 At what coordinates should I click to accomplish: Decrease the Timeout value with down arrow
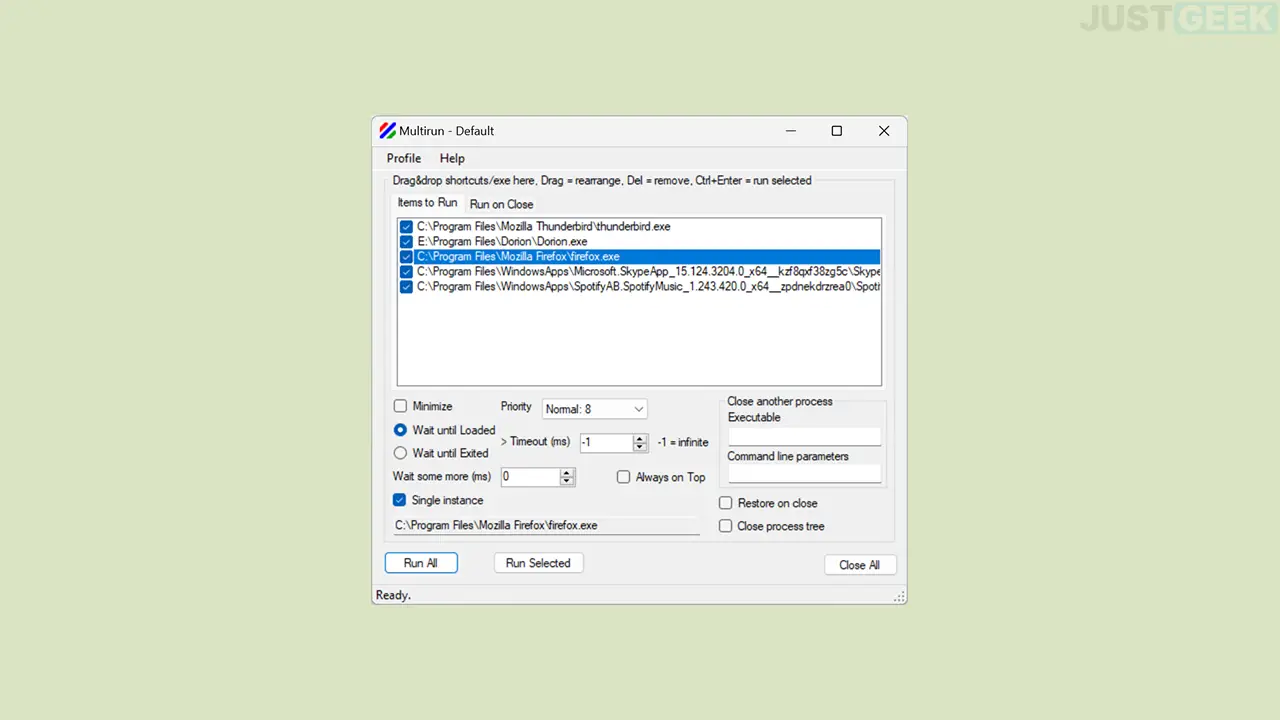pos(640,447)
